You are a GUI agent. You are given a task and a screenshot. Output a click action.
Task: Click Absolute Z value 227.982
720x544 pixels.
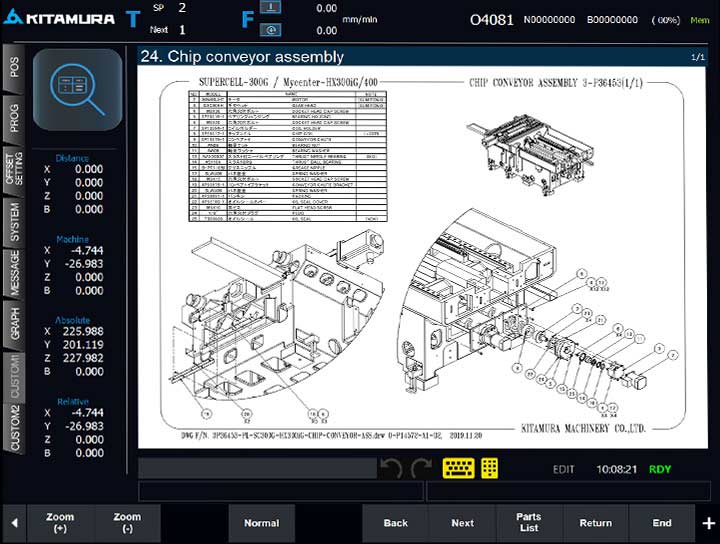83,358
